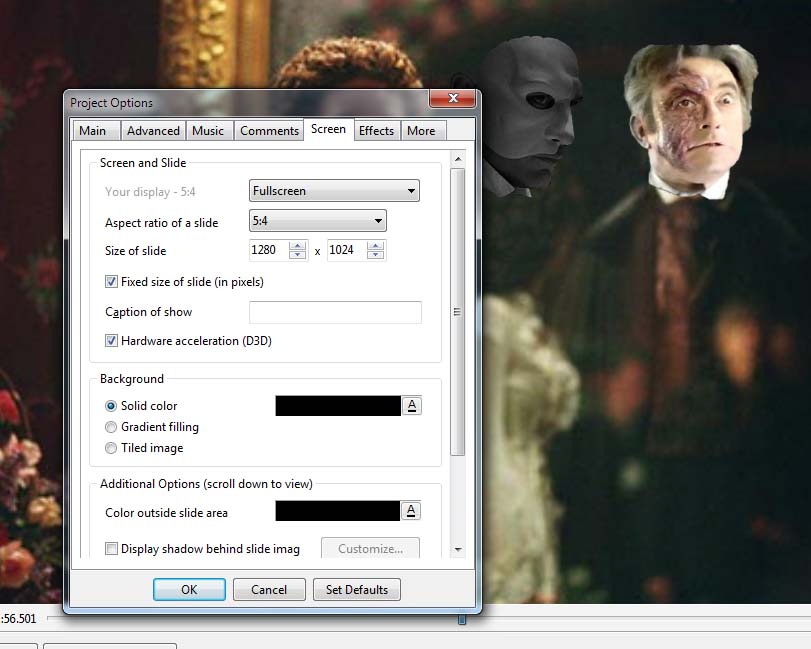Decrease slide width with down arrow
The height and width of the screenshot is (649, 811).
[297, 255]
